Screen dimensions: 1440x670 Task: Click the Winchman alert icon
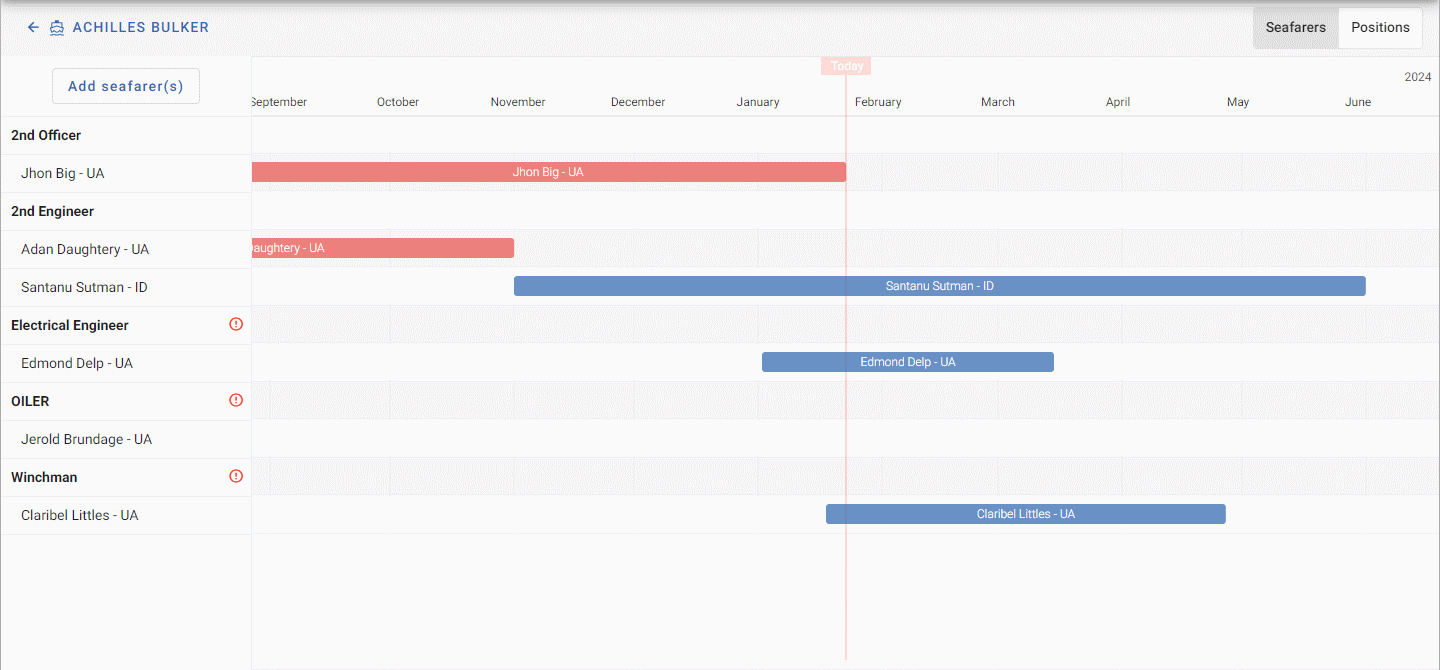236,476
